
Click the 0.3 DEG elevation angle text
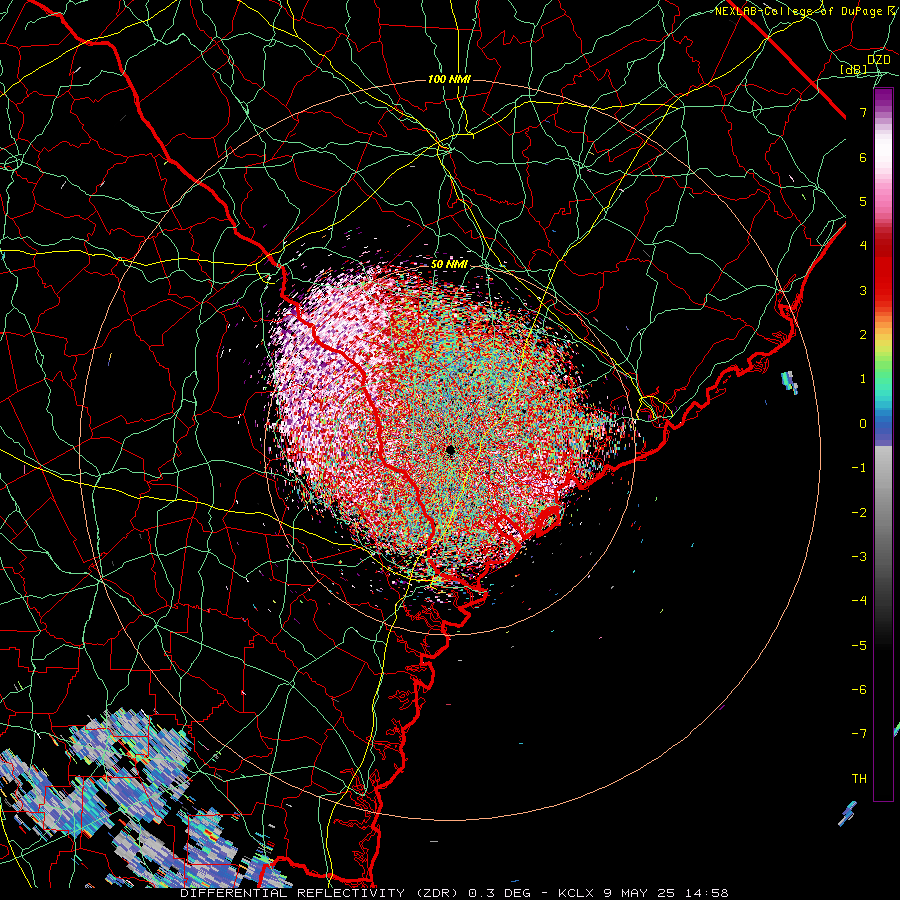pyautogui.click(x=500, y=893)
